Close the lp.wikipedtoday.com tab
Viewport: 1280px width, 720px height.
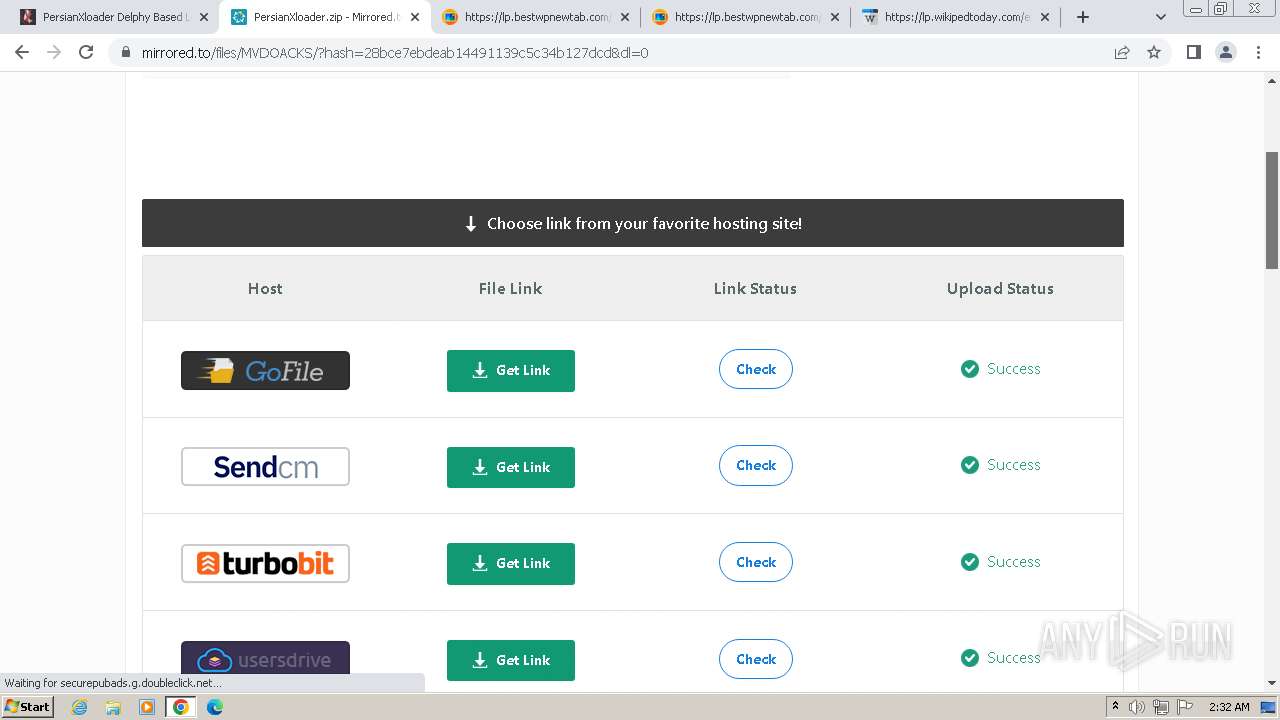click(1045, 17)
